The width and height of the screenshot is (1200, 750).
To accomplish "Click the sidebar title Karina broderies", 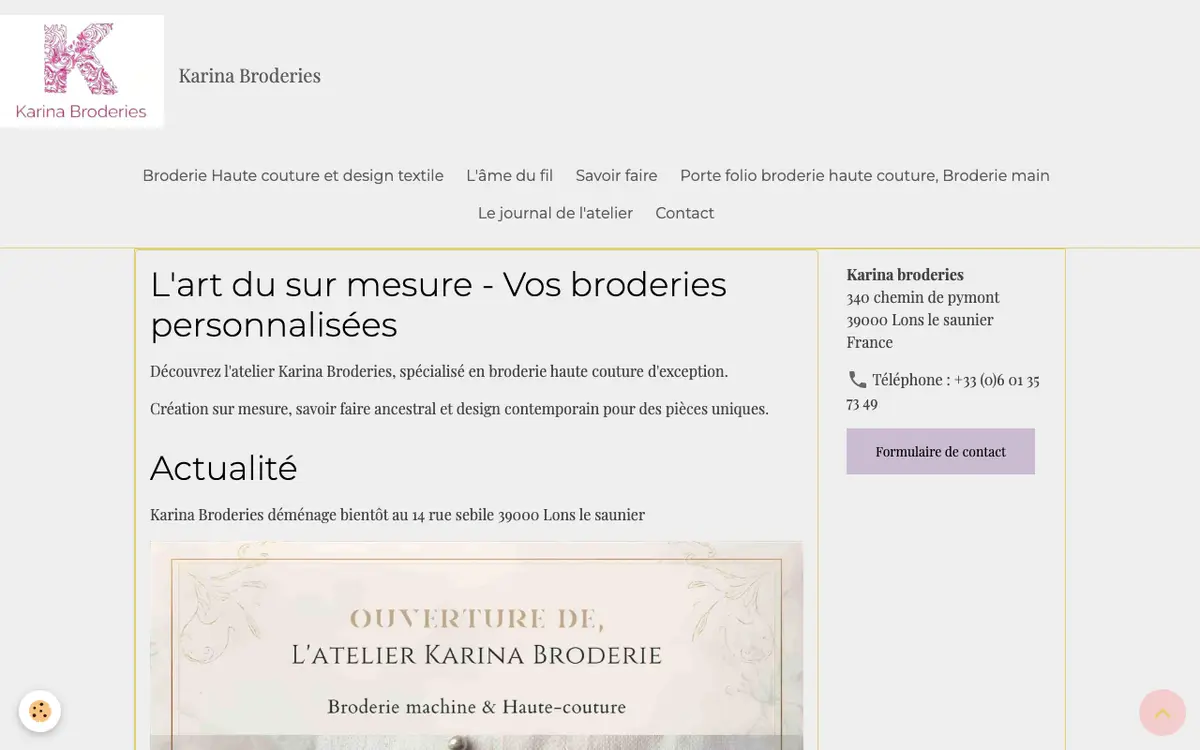I will pyautogui.click(x=905, y=274).
